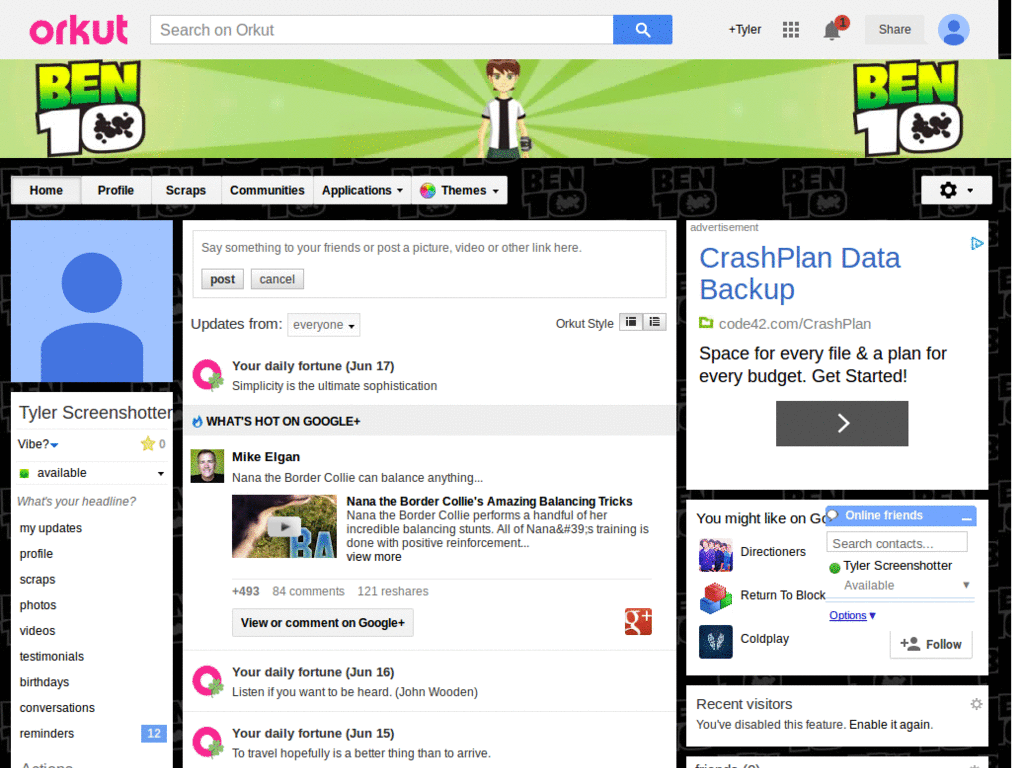Open reminders with 12 badge
The image size is (1024, 768).
click(x=92, y=733)
